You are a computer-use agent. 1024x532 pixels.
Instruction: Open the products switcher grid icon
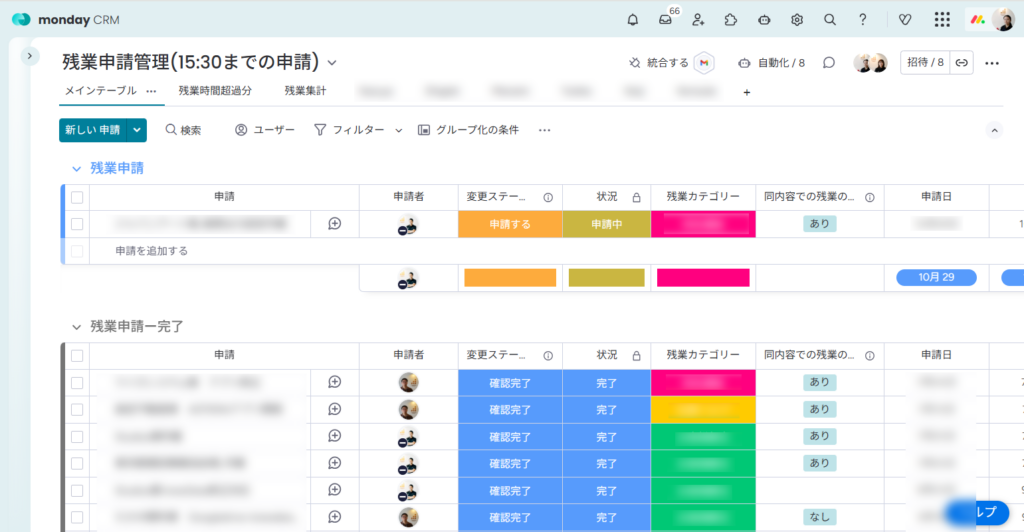pyautogui.click(x=942, y=19)
